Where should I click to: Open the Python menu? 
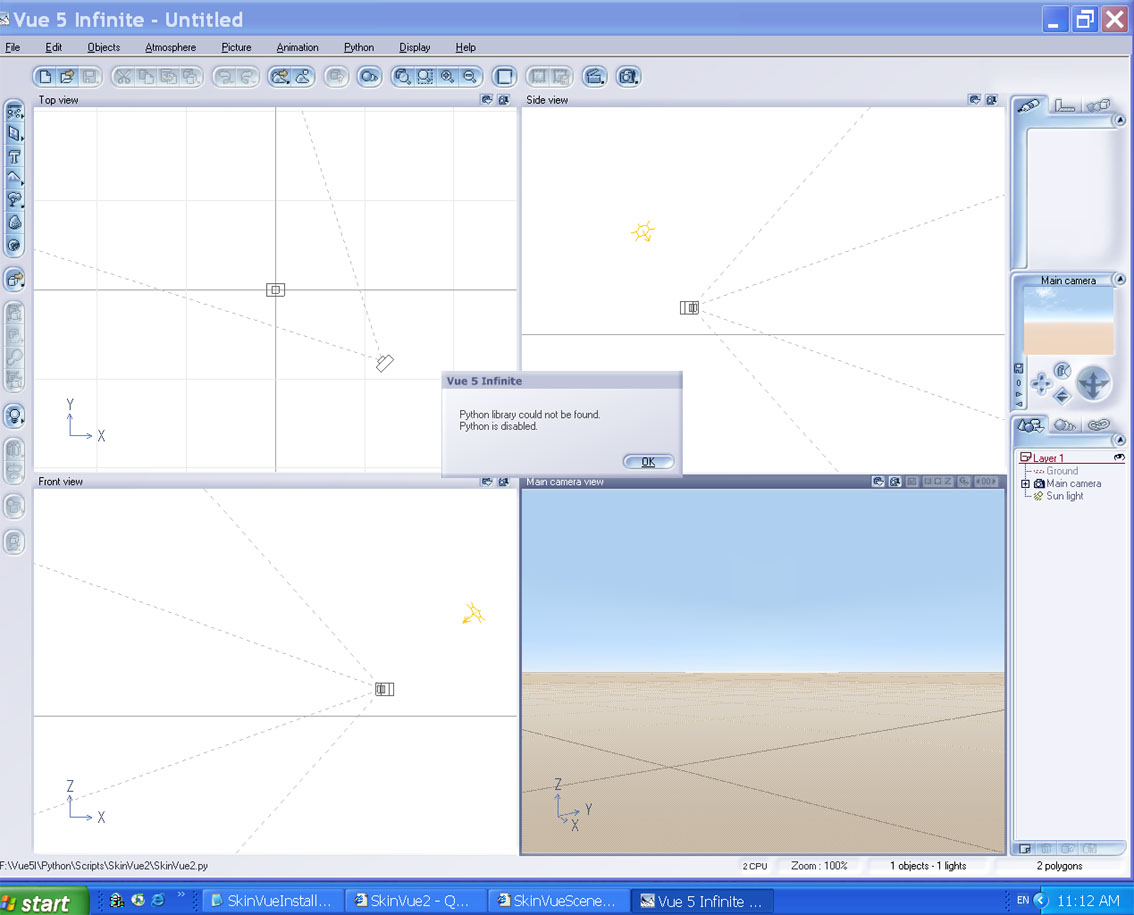point(358,47)
